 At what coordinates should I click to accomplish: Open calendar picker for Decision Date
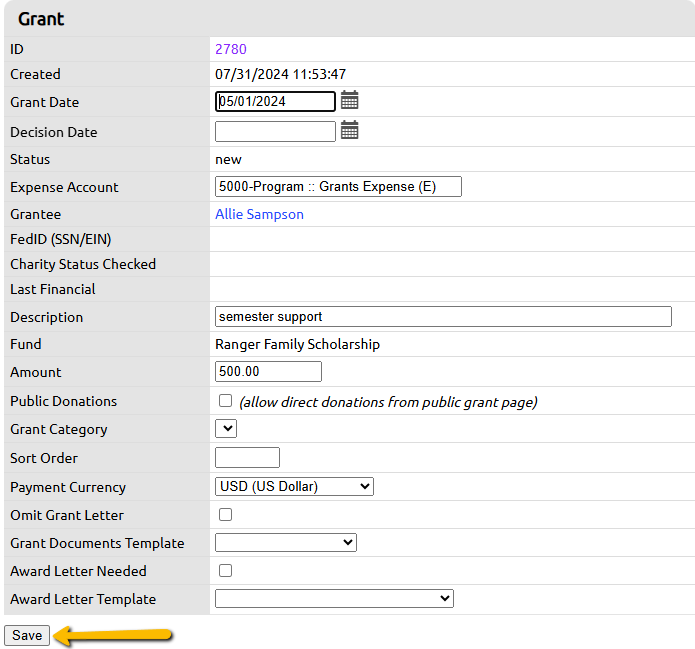(x=349, y=130)
